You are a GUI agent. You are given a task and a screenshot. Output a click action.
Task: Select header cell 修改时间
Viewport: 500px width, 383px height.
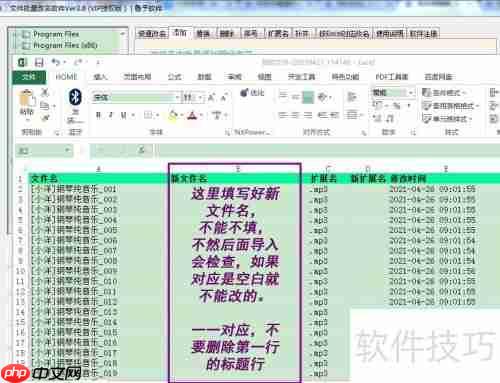pyautogui.click(x=408, y=179)
